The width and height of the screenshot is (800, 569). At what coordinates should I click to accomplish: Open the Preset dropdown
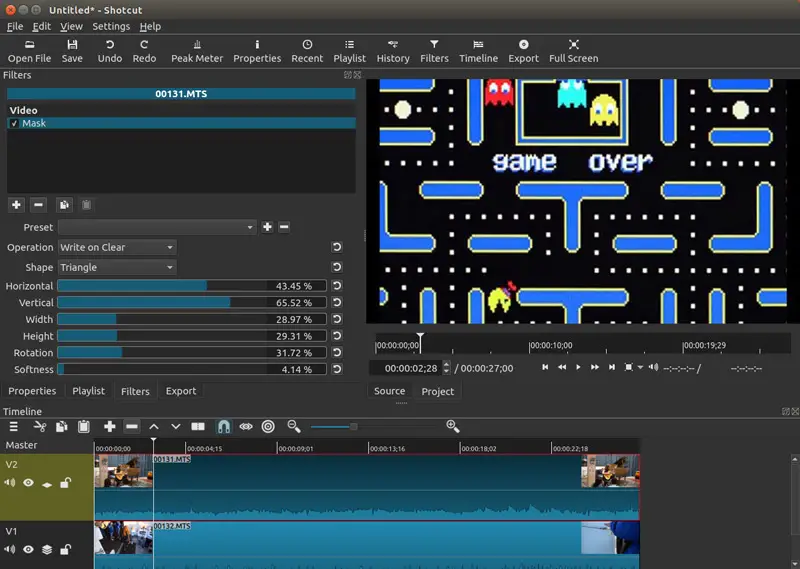[x=156, y=228]
